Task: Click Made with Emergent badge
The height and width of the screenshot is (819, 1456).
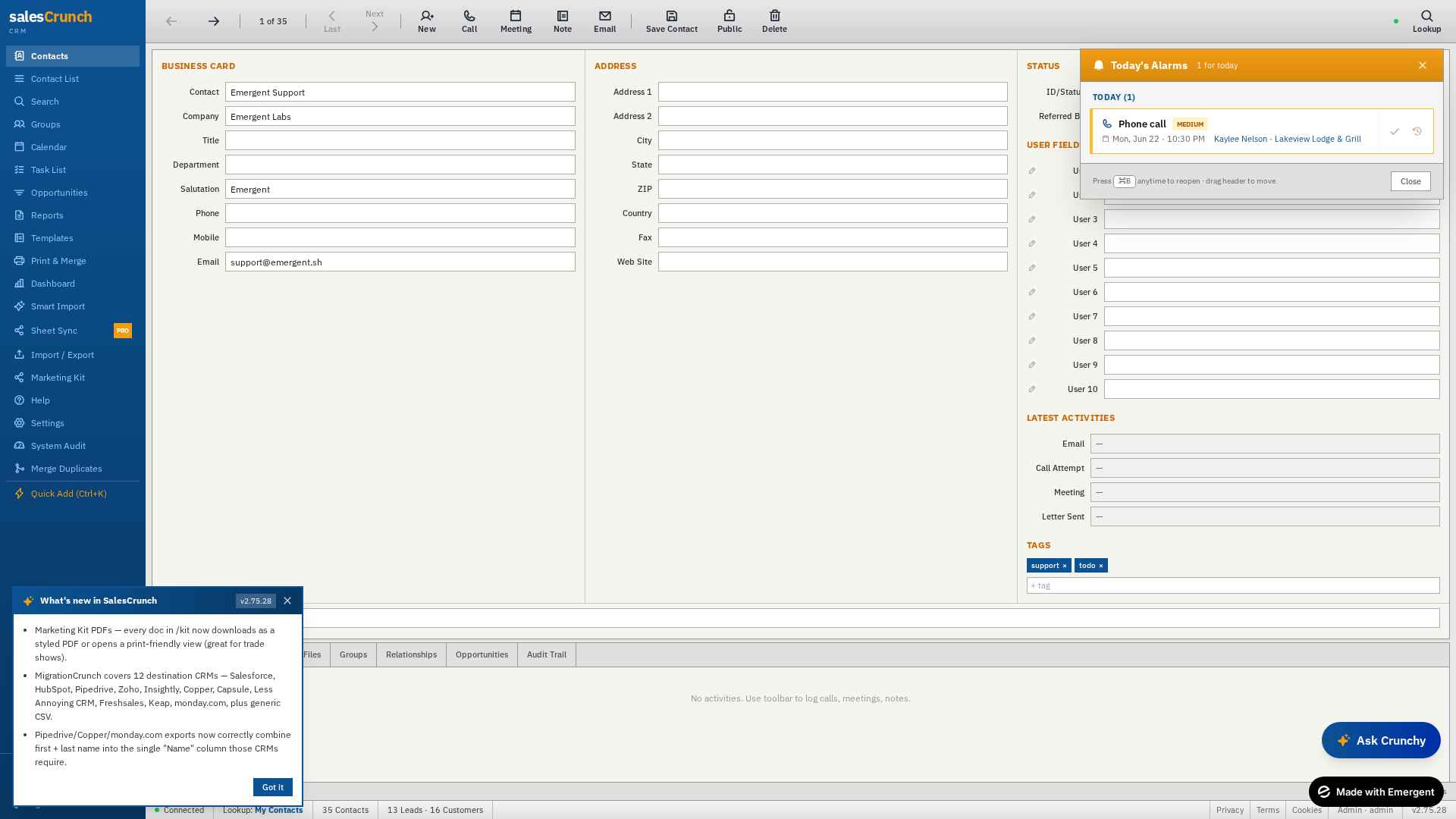Action: pos(1376,792)
